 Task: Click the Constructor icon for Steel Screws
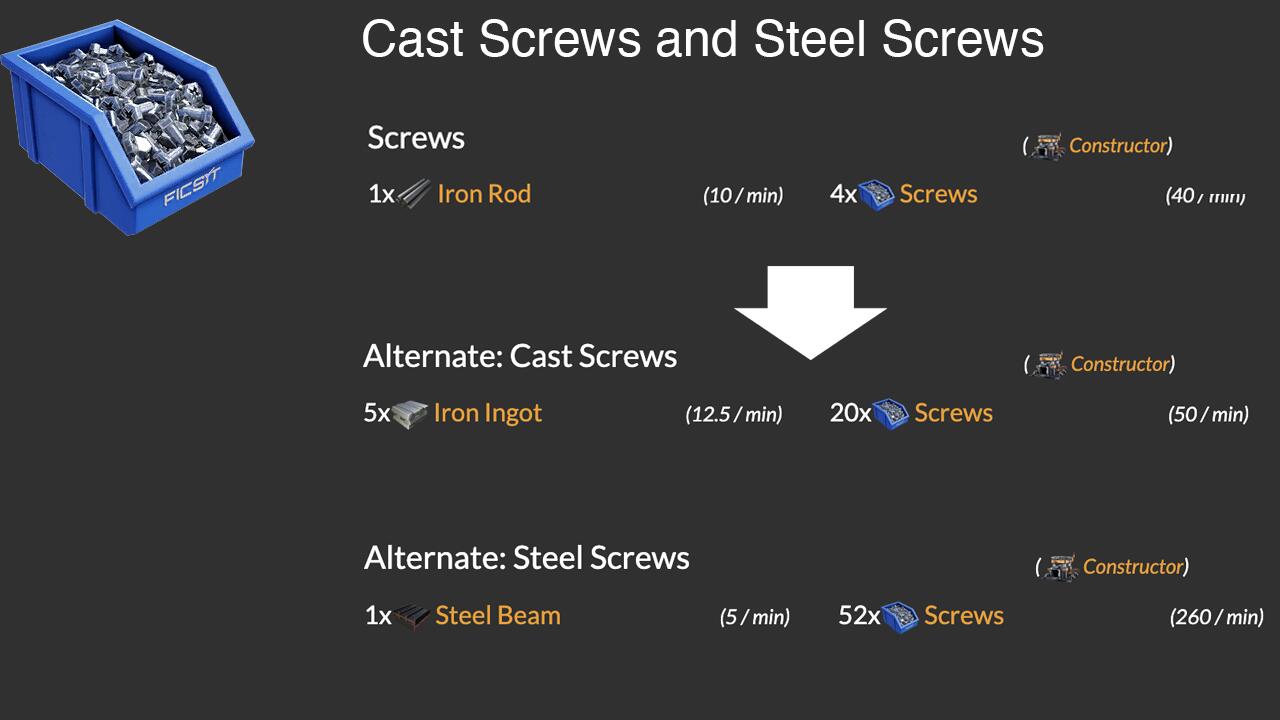click(x=1062, y=567)
